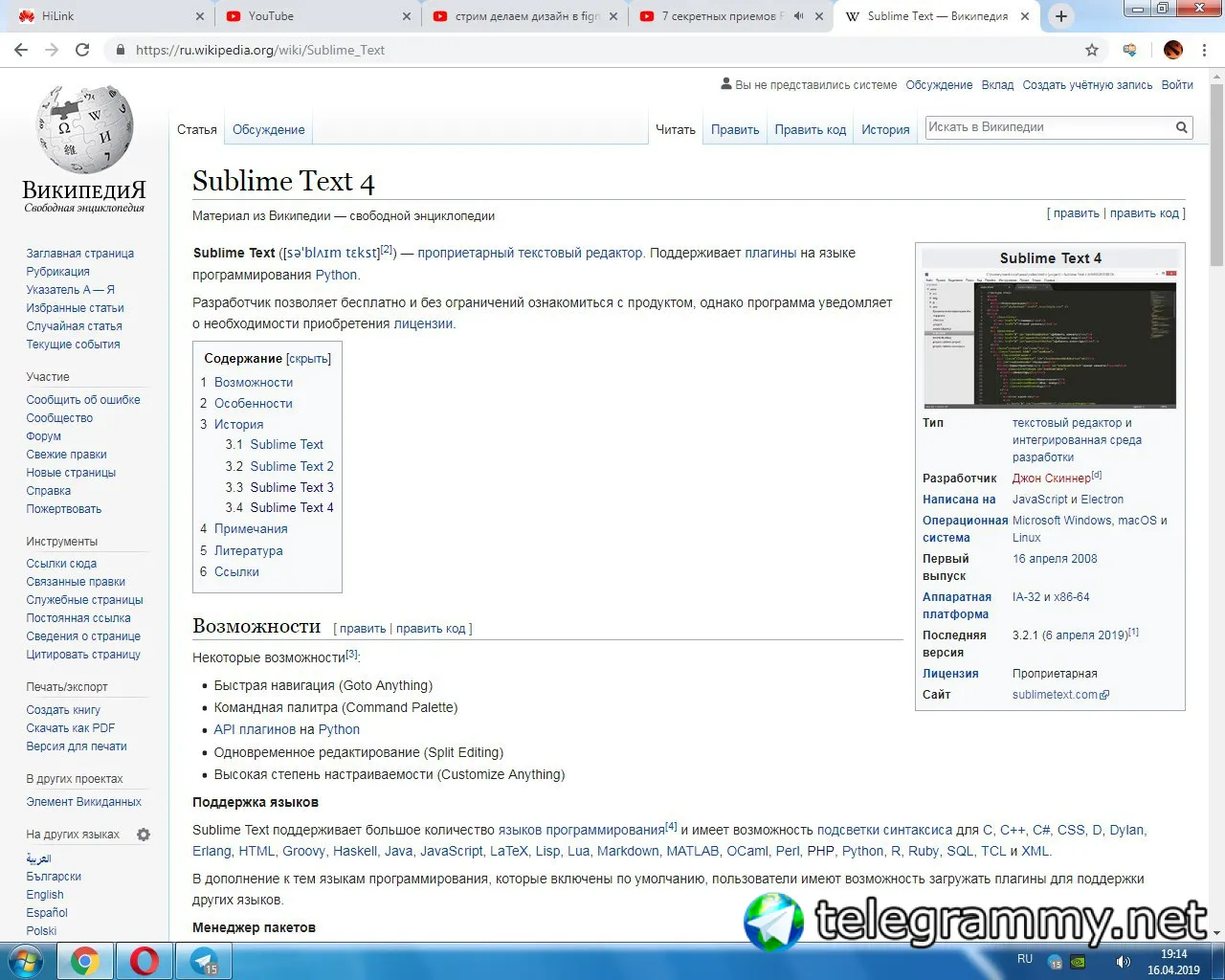This screenshot has height=980, width=1225.
Task: Open the Править tab next to Читать
Action: pyautogui.click(x=735, y=129)
